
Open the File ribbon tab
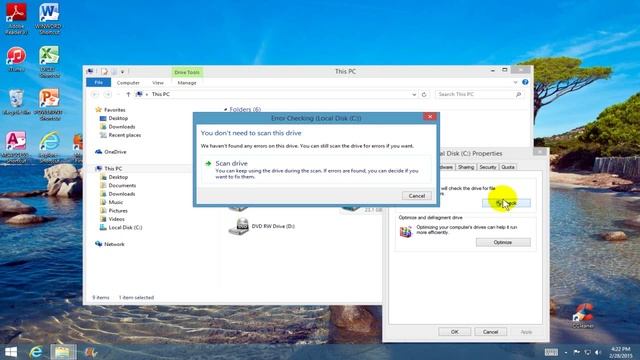[x=98, y=82]
